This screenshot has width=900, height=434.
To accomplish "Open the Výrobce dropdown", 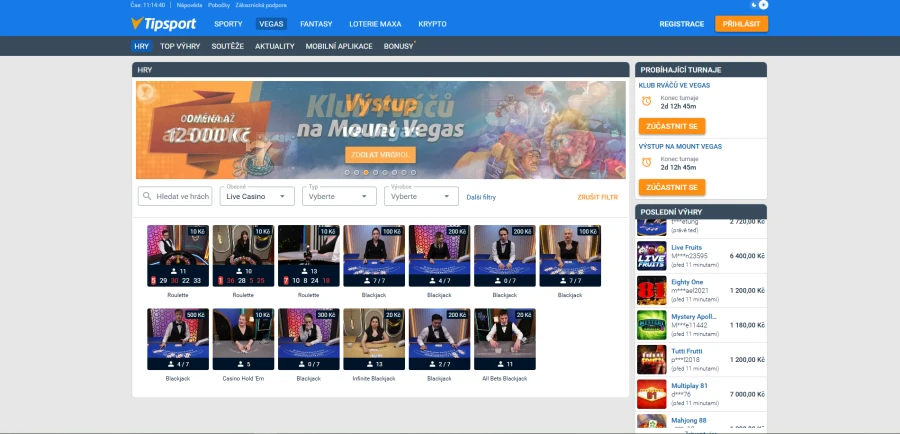I will (x=421, y=196).
